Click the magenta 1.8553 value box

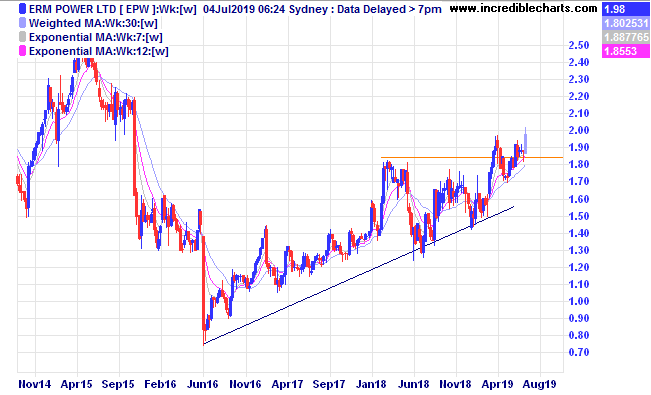click(x=625, y=51)
